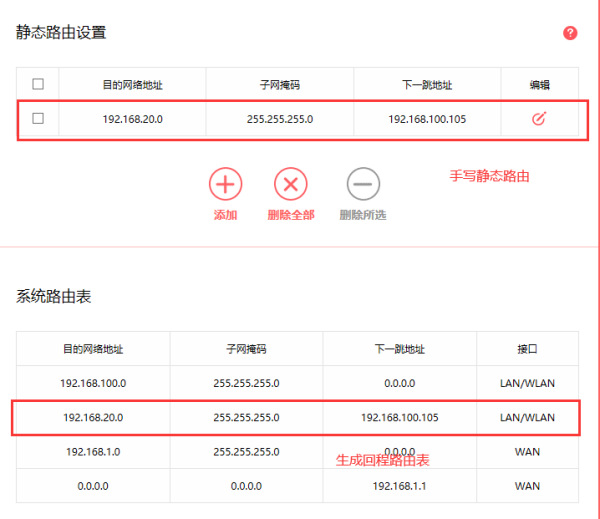Click the 删除全部 text label

[291, 215]
